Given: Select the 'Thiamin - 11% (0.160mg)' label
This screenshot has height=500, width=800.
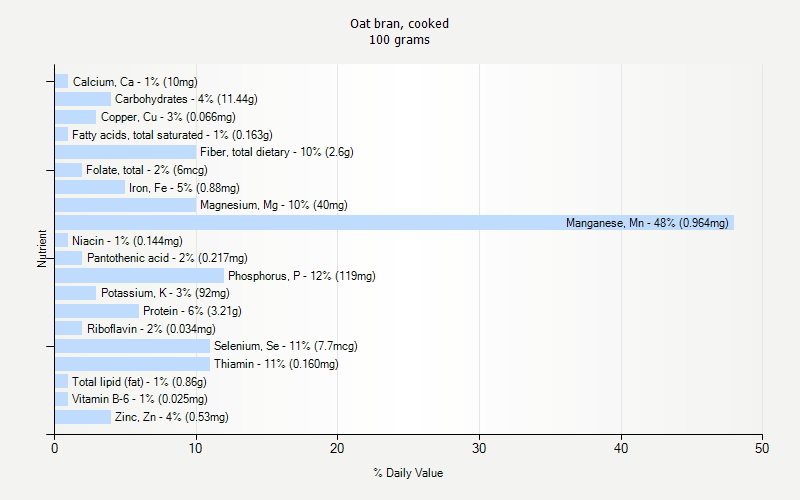Looking at the screenshot, I should click(x=276, y=364).
